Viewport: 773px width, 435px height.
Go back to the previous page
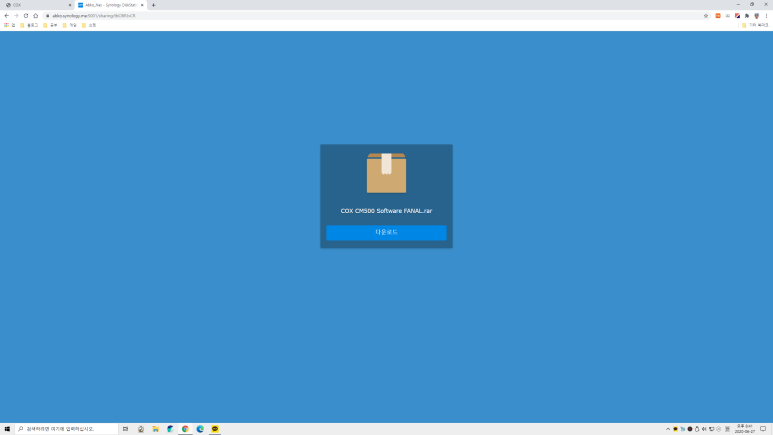[6, 16]
